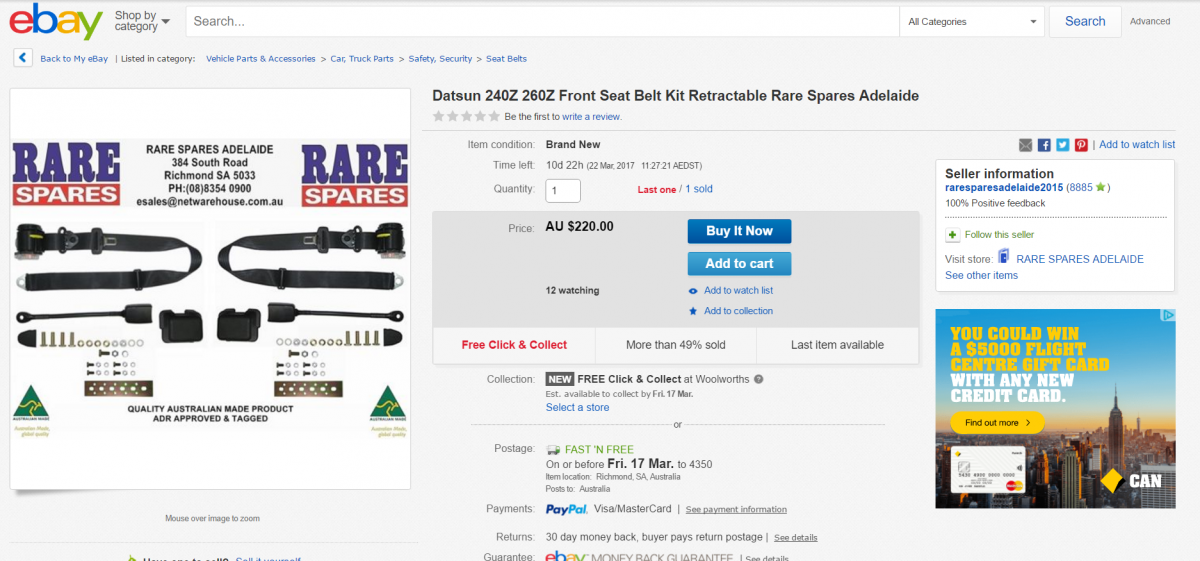Click the back arrow icon

[22, 58]
